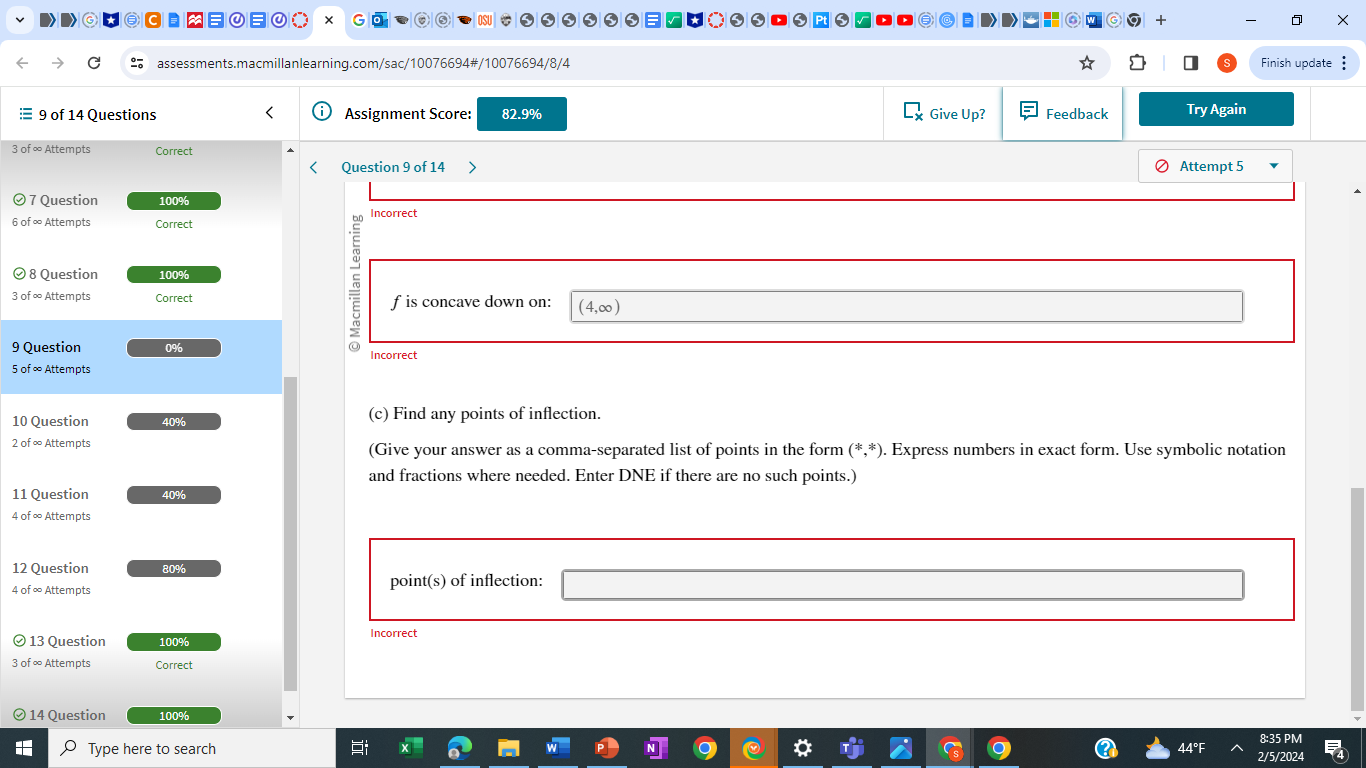Image resolution: width=1366 pixels, height=768 pixels.
Task: Open the Chrome profile avatar S
Action: [1227, 63]
